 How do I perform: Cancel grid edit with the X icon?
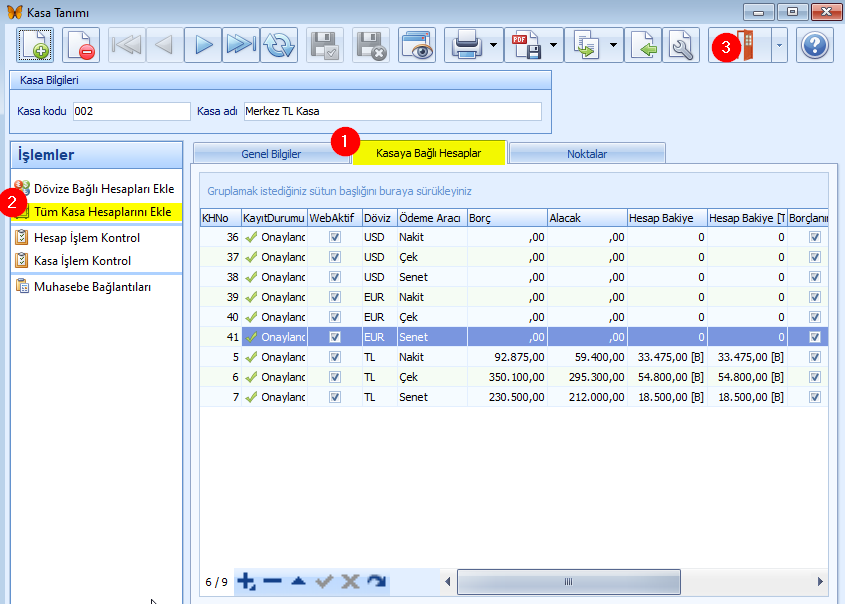[350, 581]
